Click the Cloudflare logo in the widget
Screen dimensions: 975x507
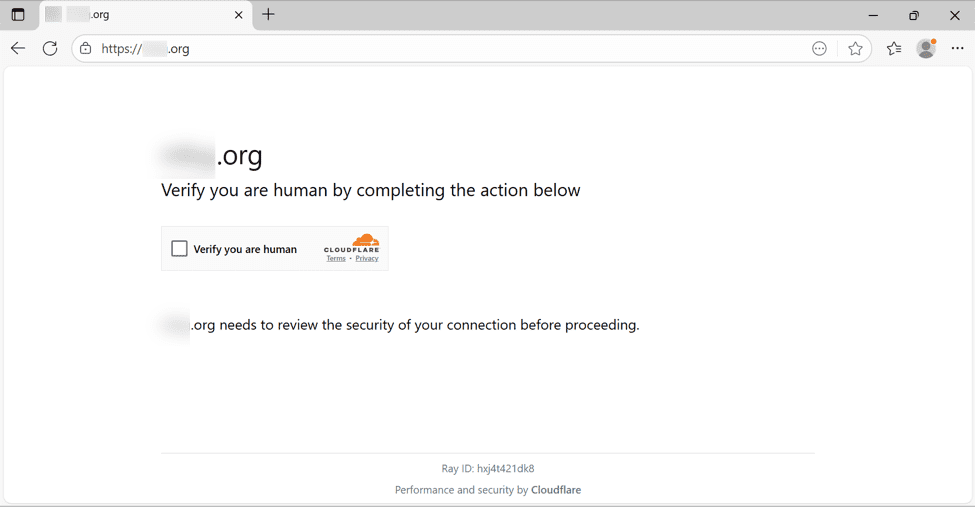pyautogui.click(x=352, y=243)
